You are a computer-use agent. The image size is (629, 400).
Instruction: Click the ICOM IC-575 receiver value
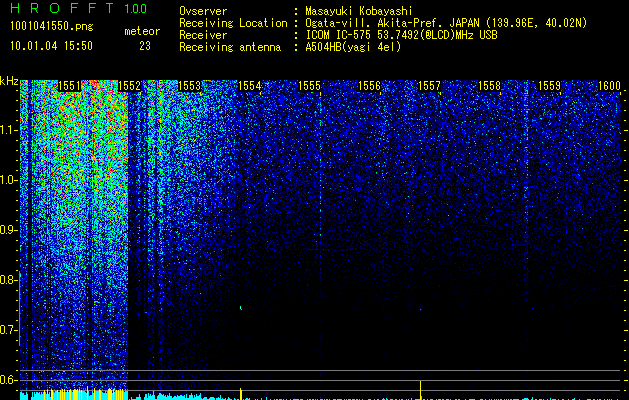[401, 35]
